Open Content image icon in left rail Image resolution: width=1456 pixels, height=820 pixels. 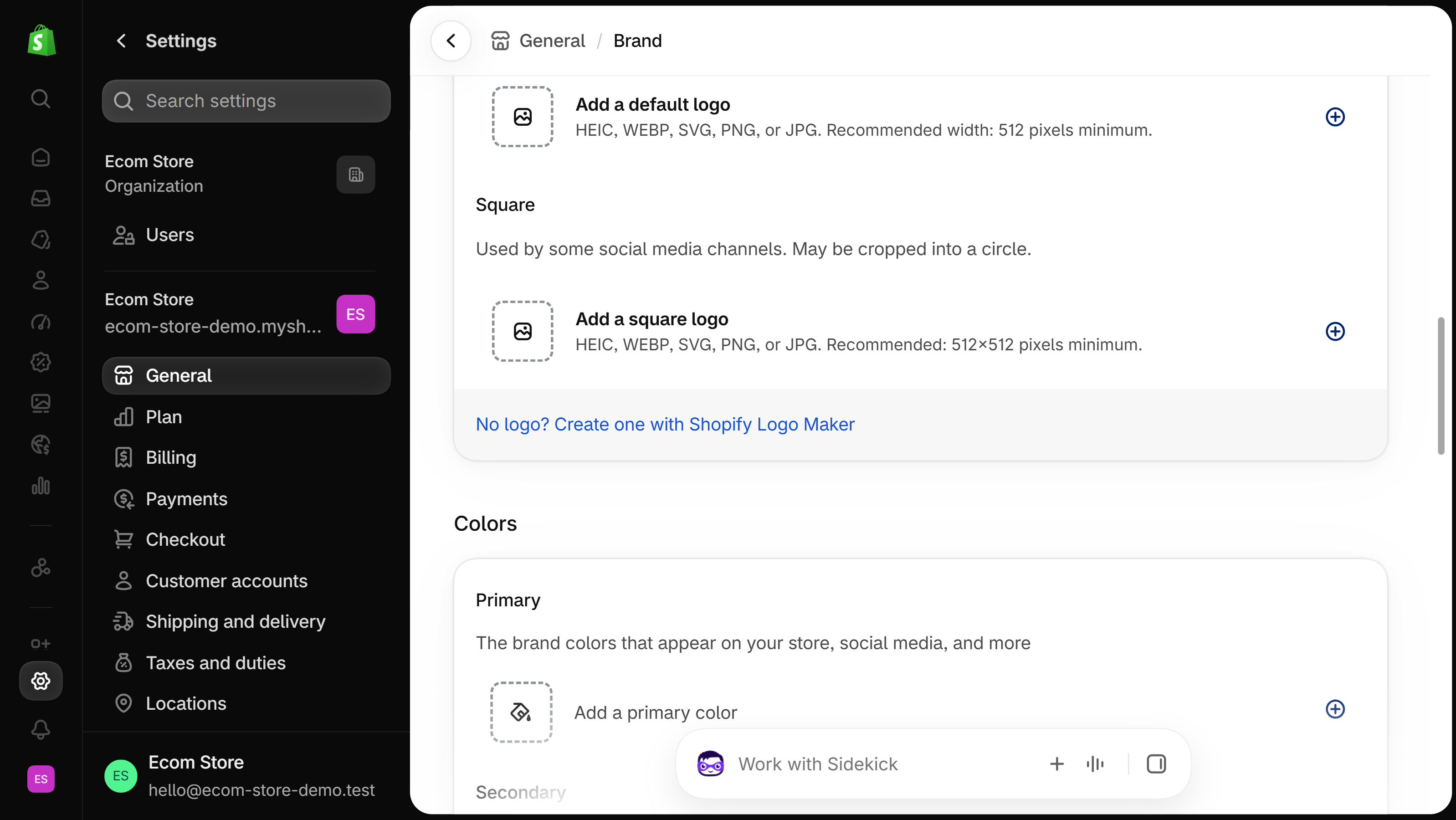[x=41, y=404]
